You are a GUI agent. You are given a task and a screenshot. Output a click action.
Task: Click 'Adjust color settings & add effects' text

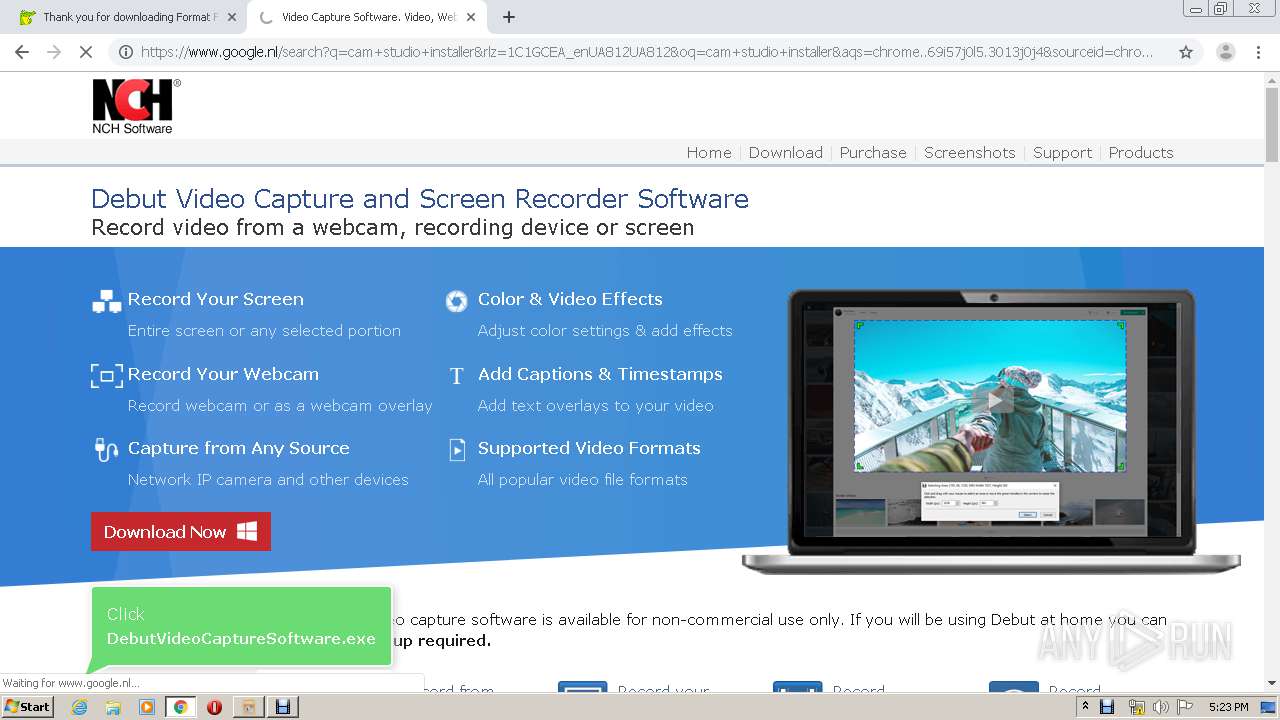pos(605,331)
